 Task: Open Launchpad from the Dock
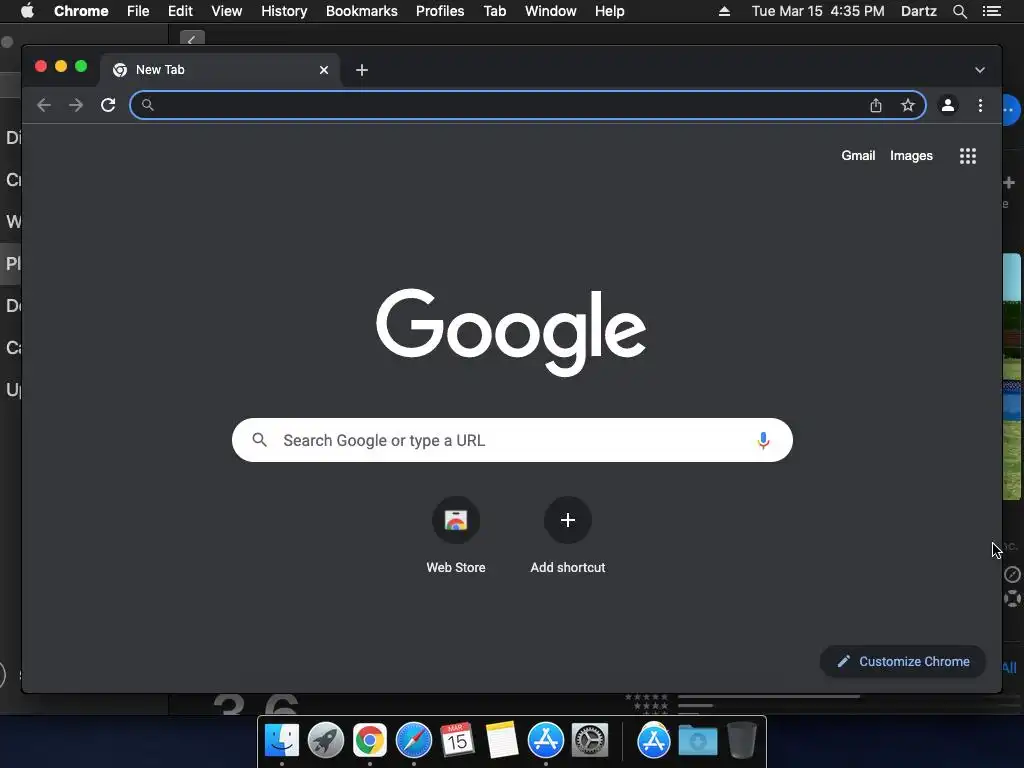click(326, 741)
